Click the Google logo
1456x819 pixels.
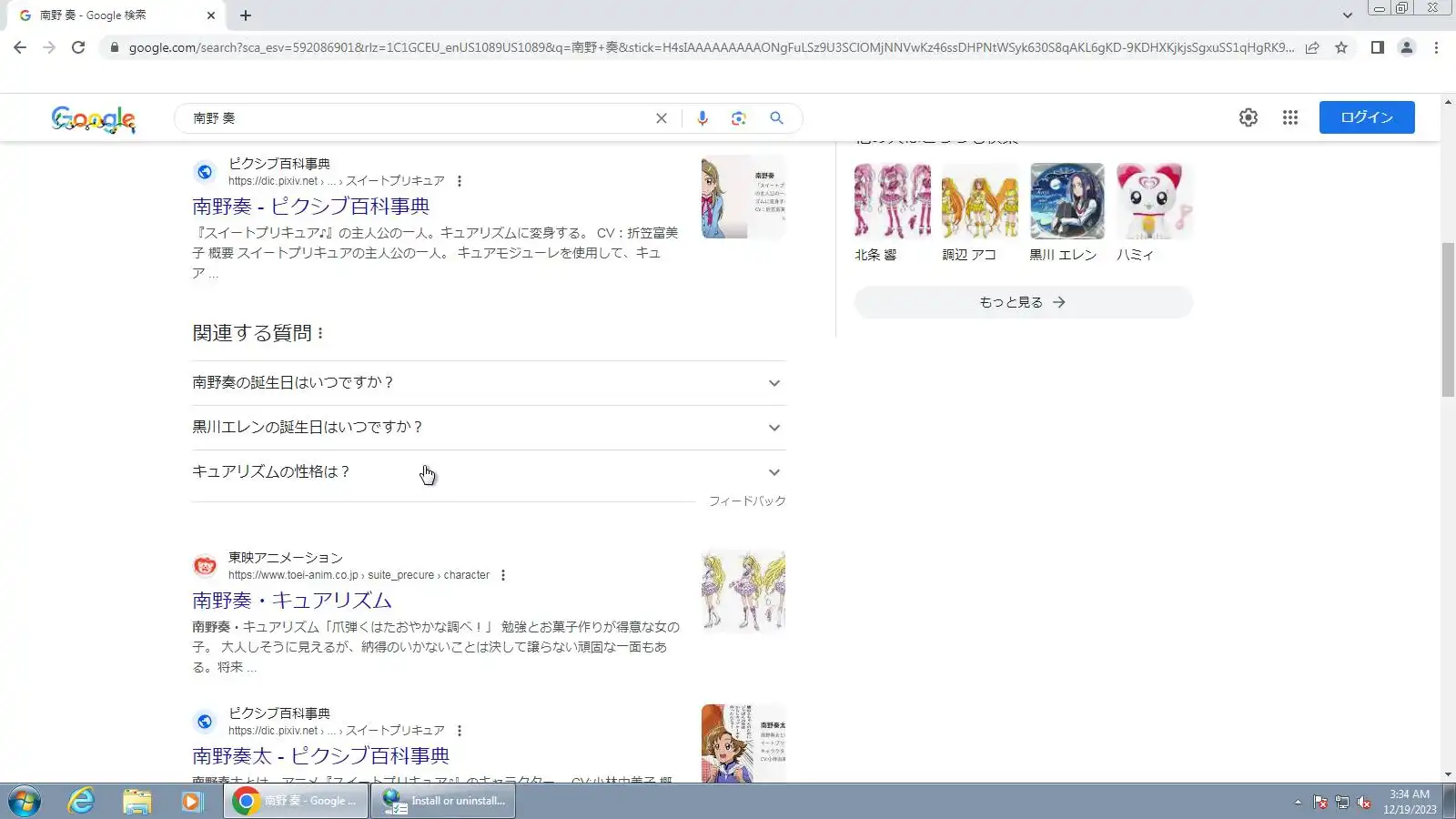(x=94, y=118)
